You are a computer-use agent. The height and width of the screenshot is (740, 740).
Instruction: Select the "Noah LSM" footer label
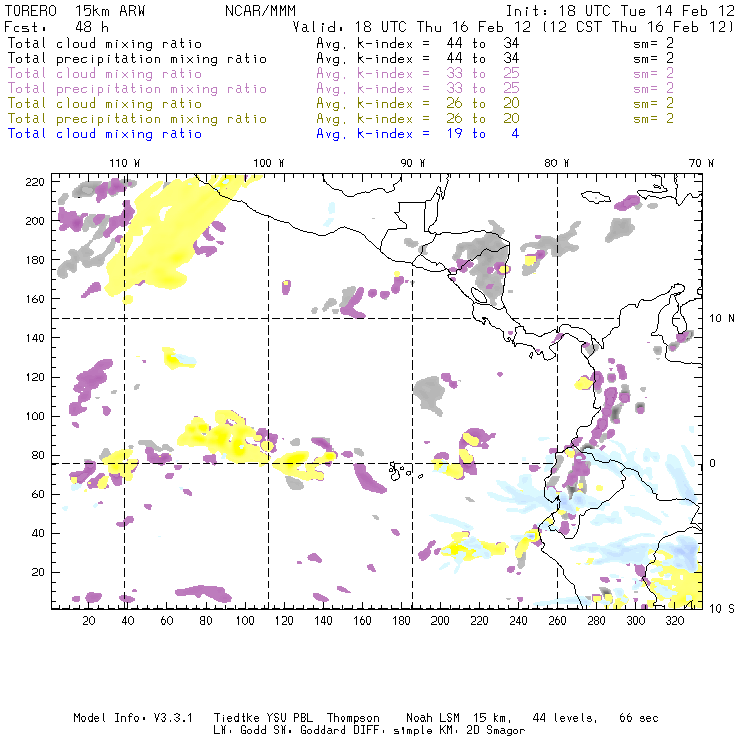point(433,718)
